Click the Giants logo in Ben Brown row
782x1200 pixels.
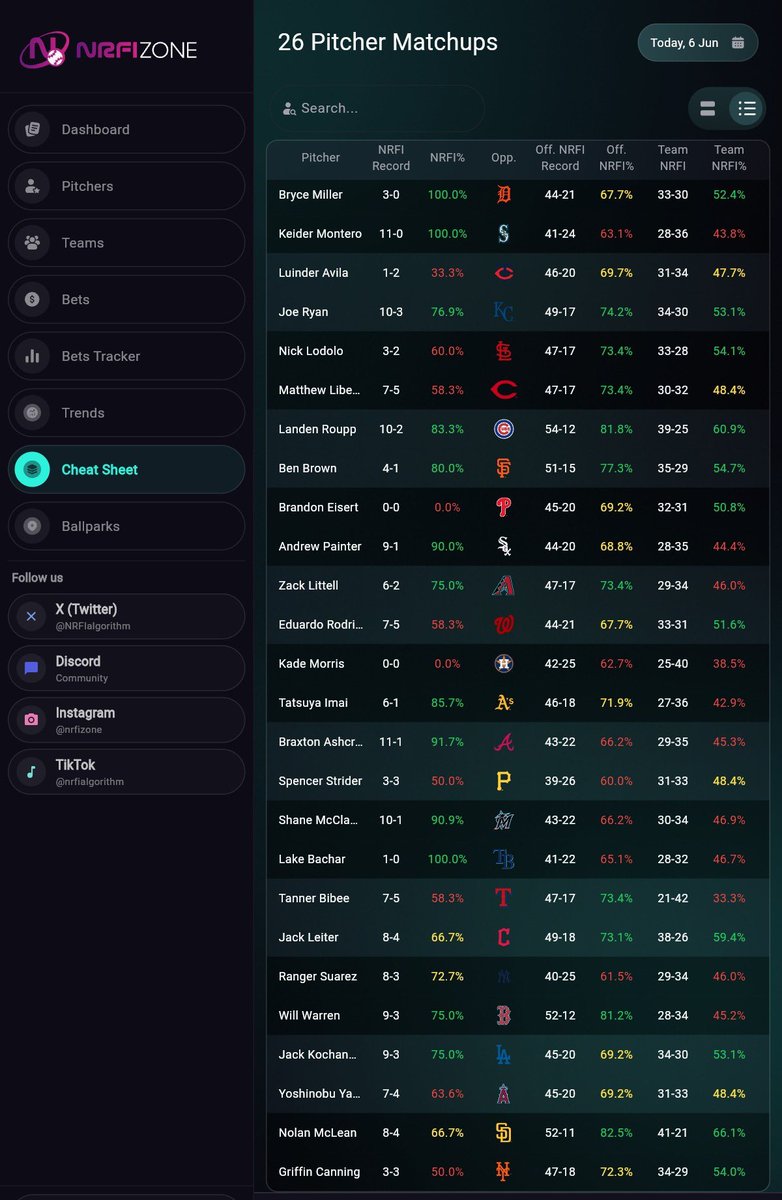tap(503, 468)
